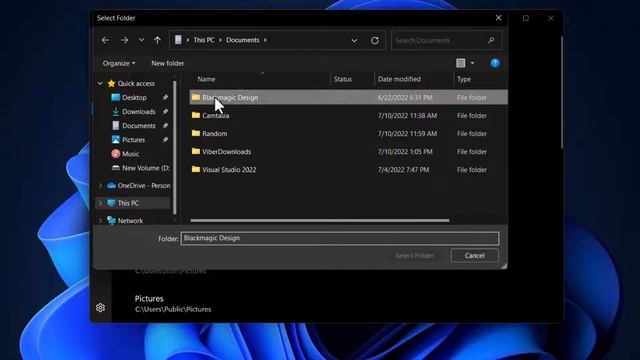Select OneDrive - Personal in the sidebar
Viewport: 640px width, 360px height.
(x=144, y=185)
